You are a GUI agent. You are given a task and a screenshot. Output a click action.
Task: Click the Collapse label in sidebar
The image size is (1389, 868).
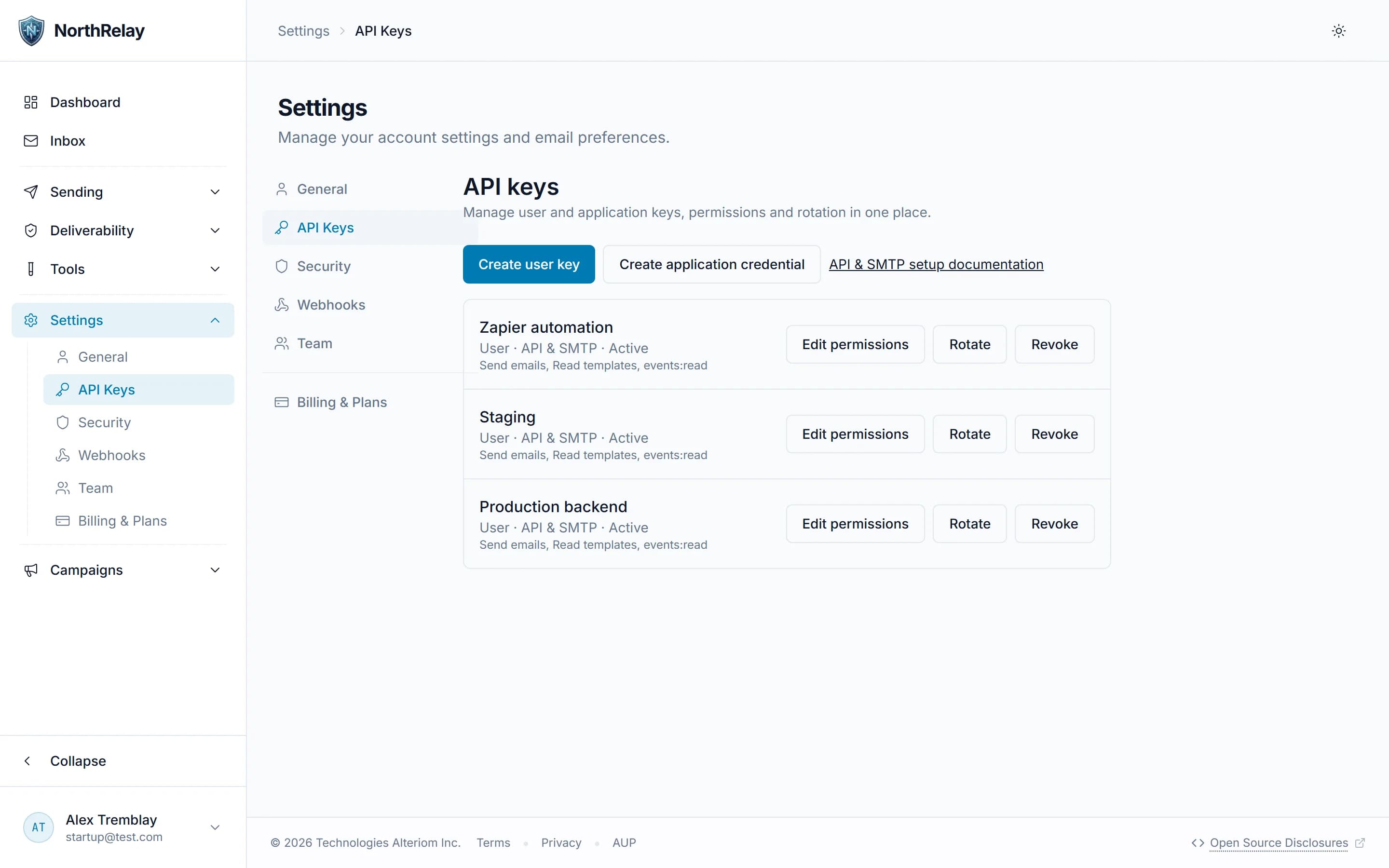(x=78, y=760)
